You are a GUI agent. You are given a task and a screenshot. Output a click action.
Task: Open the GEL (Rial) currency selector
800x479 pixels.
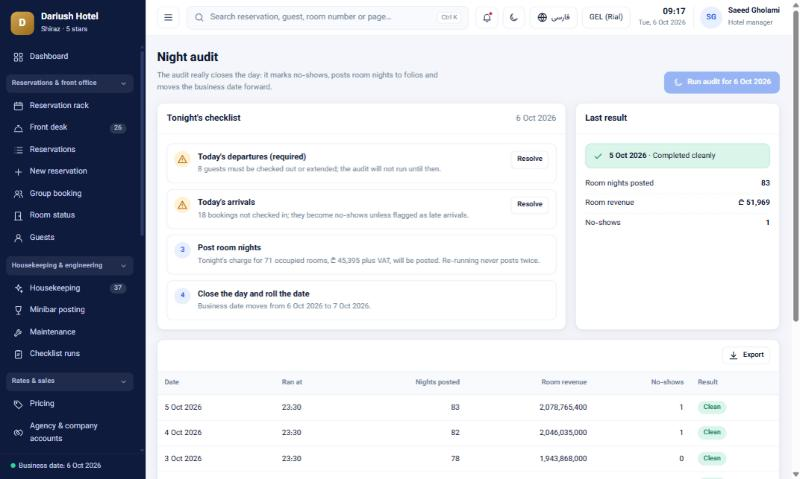pyautogui.click(x=606, y=17)
